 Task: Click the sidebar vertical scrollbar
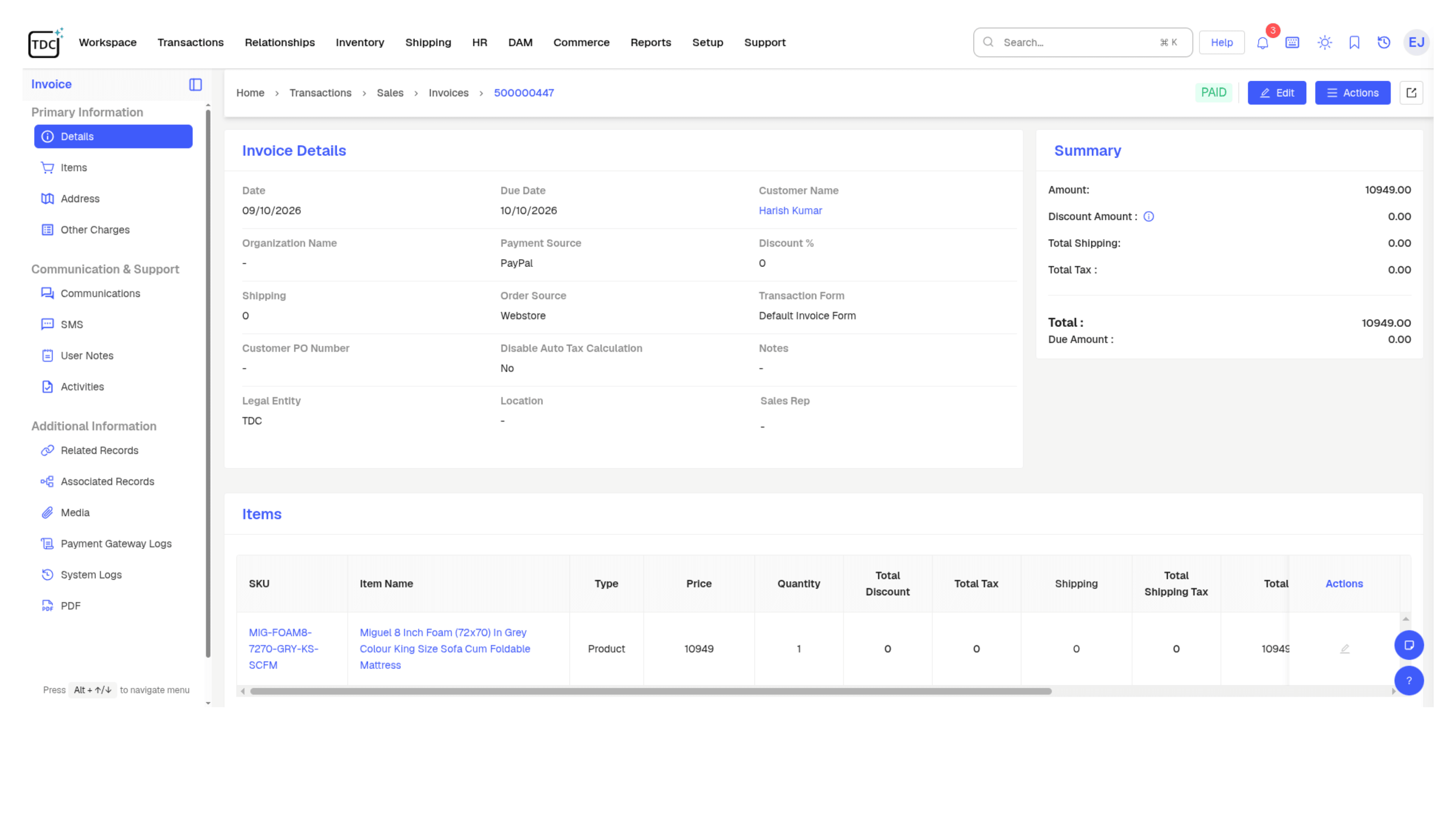click(x=208, y=384)
